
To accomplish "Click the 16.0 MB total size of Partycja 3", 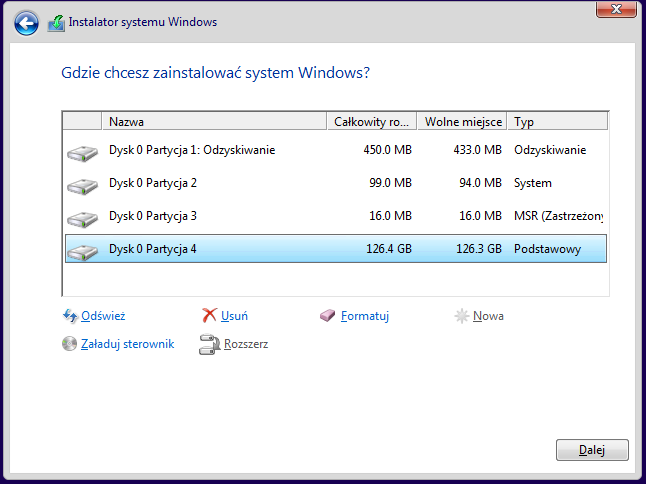I will [390, 216].
